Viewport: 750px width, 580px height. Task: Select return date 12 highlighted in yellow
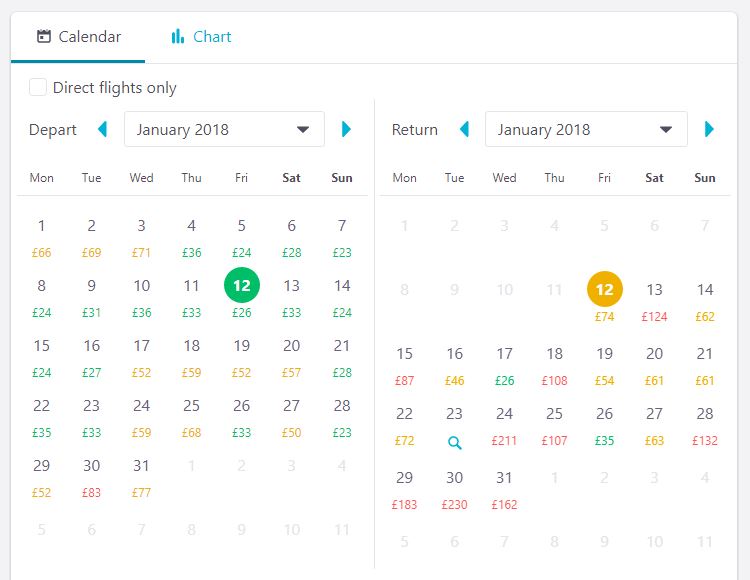[x=604, y=290]
